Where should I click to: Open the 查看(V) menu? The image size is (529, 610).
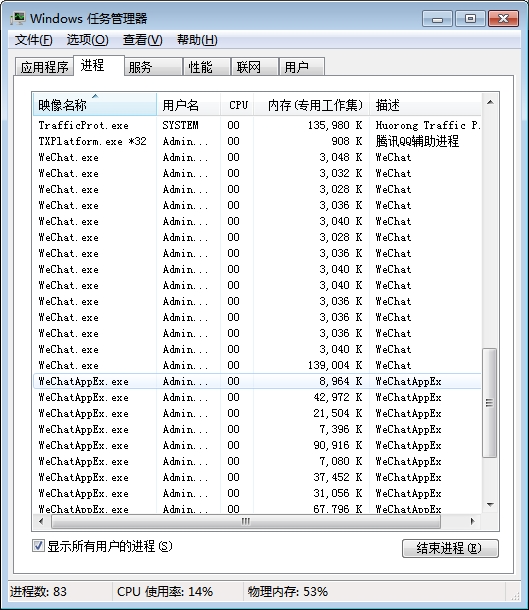tap(142, 40)
